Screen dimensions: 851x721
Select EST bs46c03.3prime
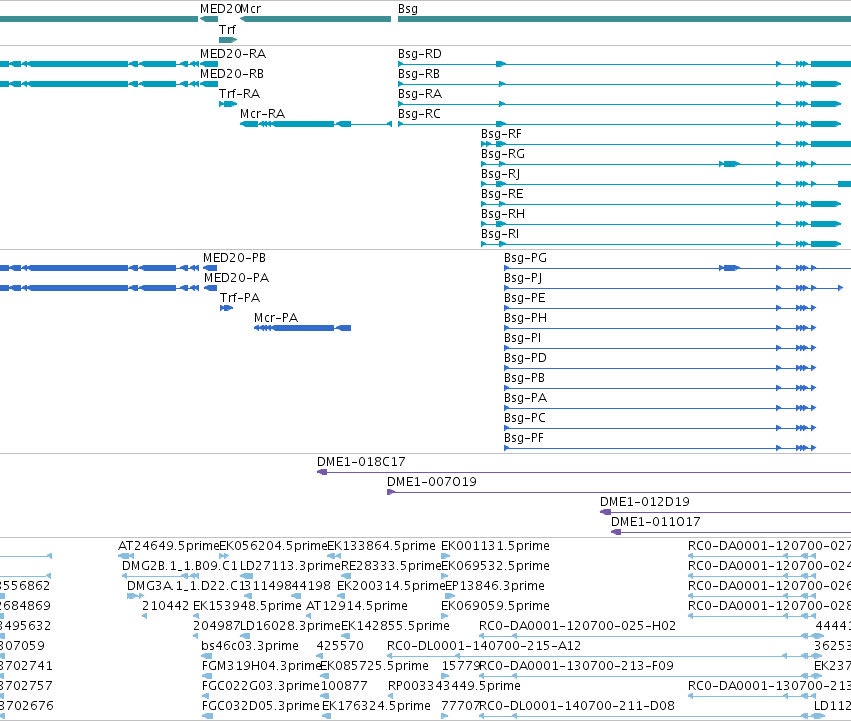click(x=250, y=647)
